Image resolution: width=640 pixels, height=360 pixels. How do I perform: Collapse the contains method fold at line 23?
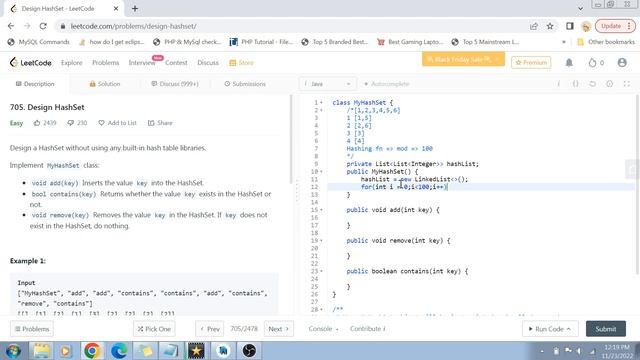(321, 271)
